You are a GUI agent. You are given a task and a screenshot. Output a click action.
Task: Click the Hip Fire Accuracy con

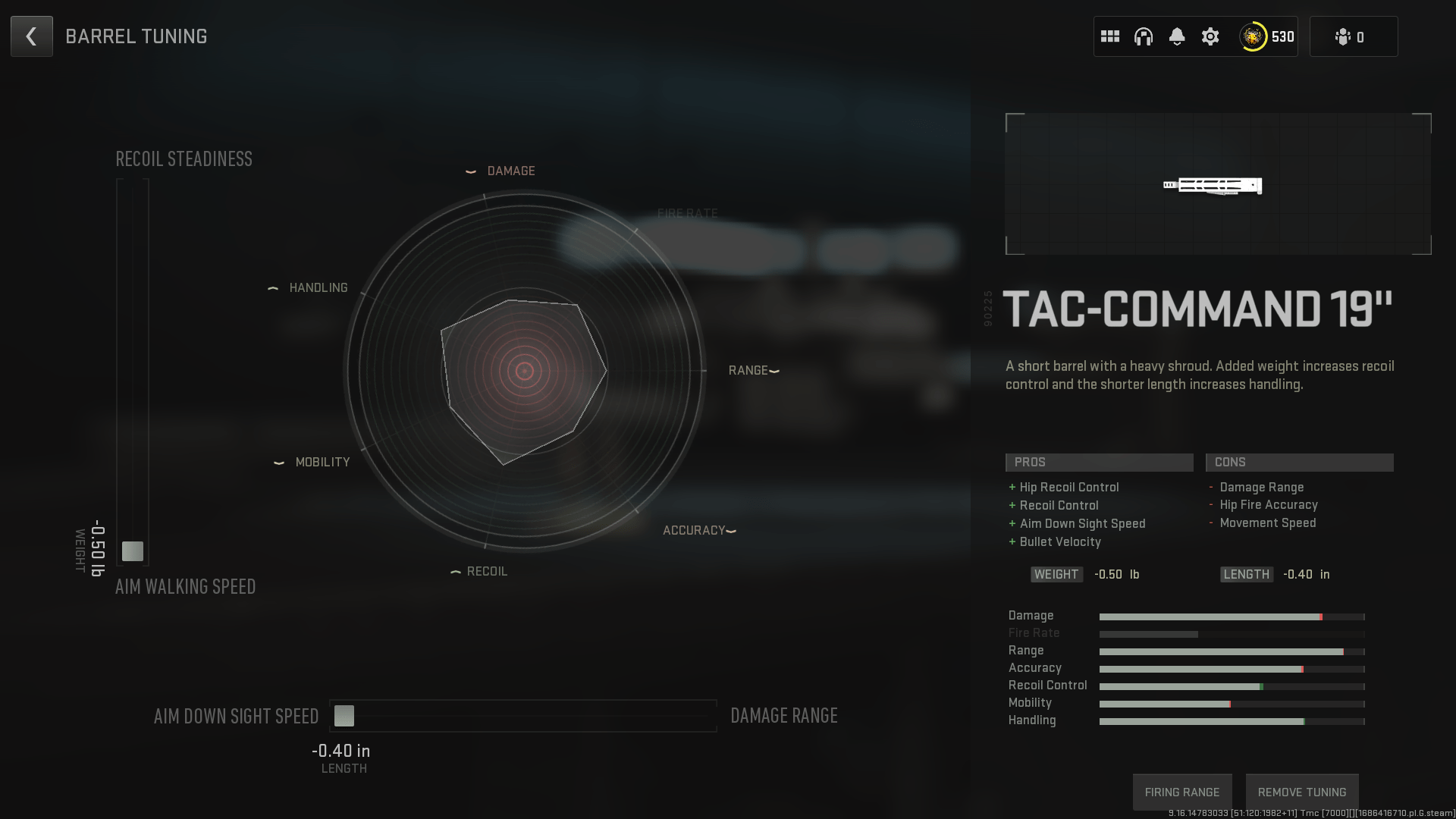[1269, 504]
